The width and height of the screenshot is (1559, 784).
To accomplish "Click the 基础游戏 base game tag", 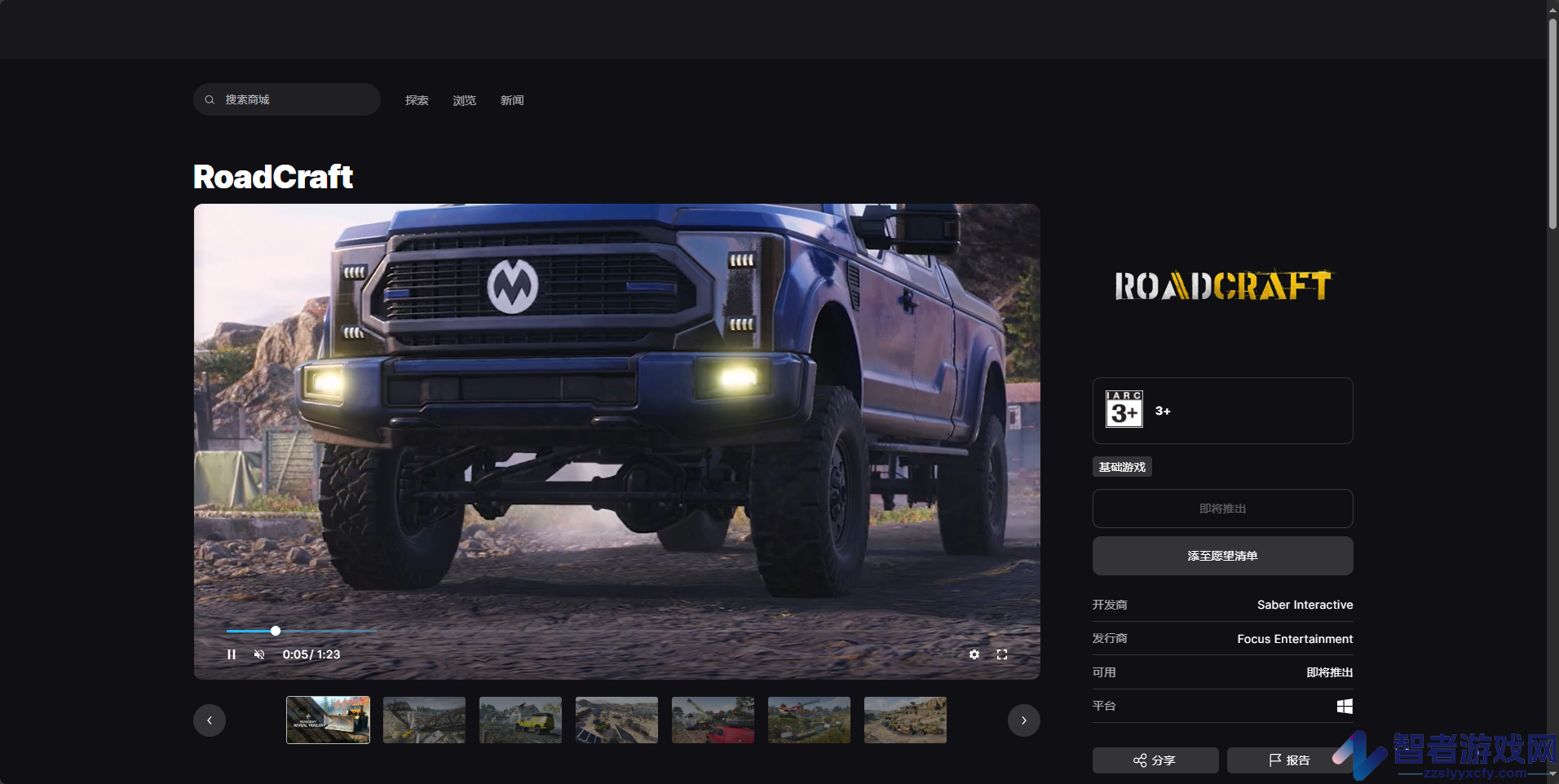I will (x=1122, y=467).
